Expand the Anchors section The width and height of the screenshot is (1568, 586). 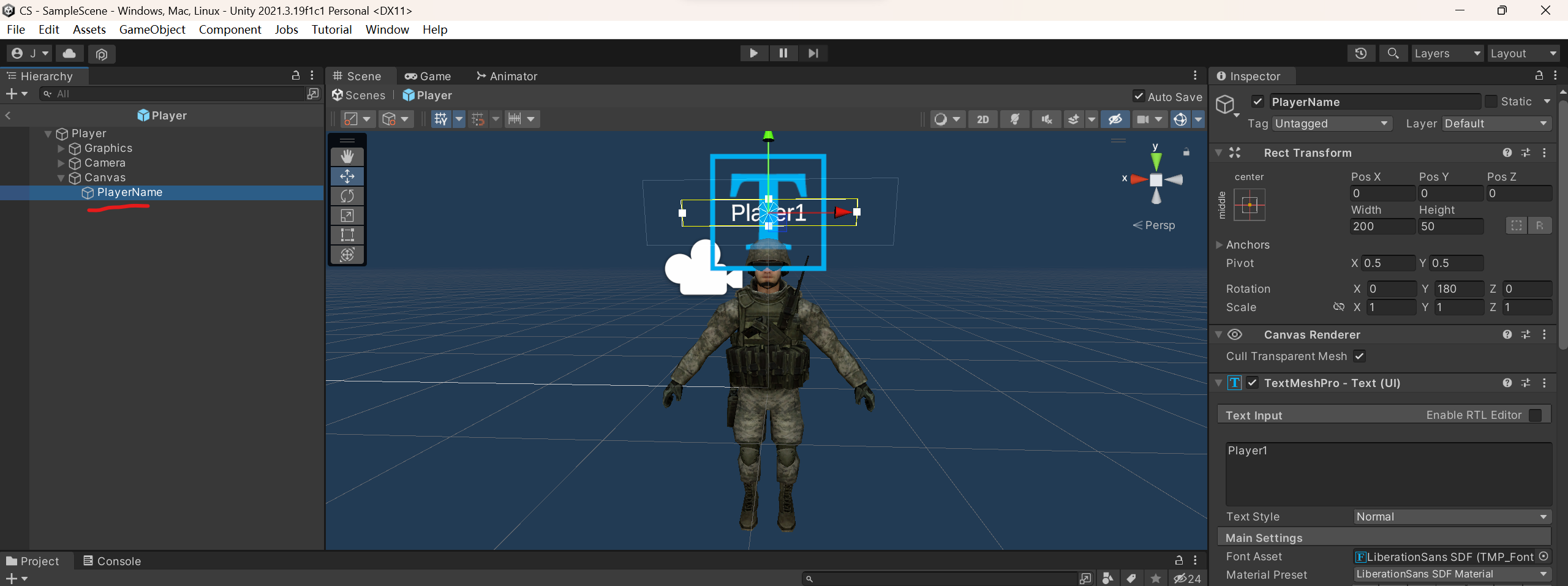coord(1219,245)
